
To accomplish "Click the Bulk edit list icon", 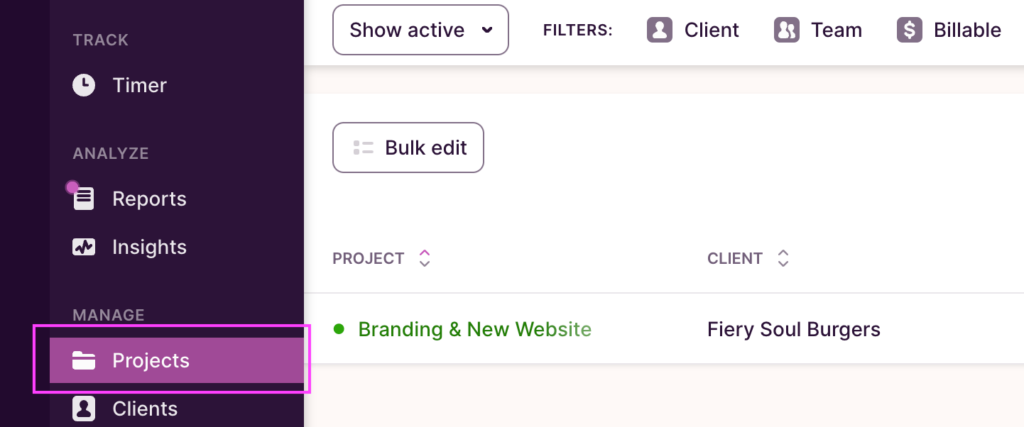I will [x=363, y=148].
